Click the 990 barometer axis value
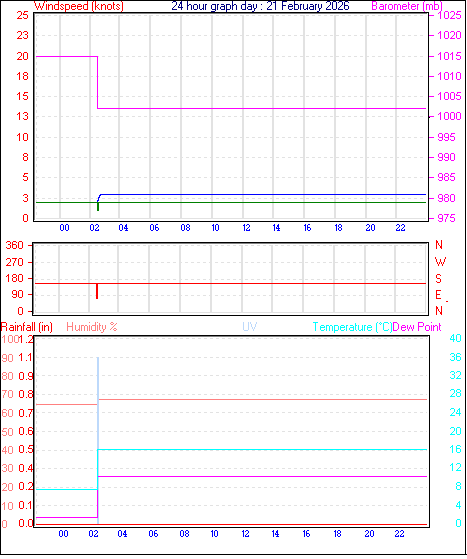The height and width of the screenshot is (559, 467). pos(446,157)
